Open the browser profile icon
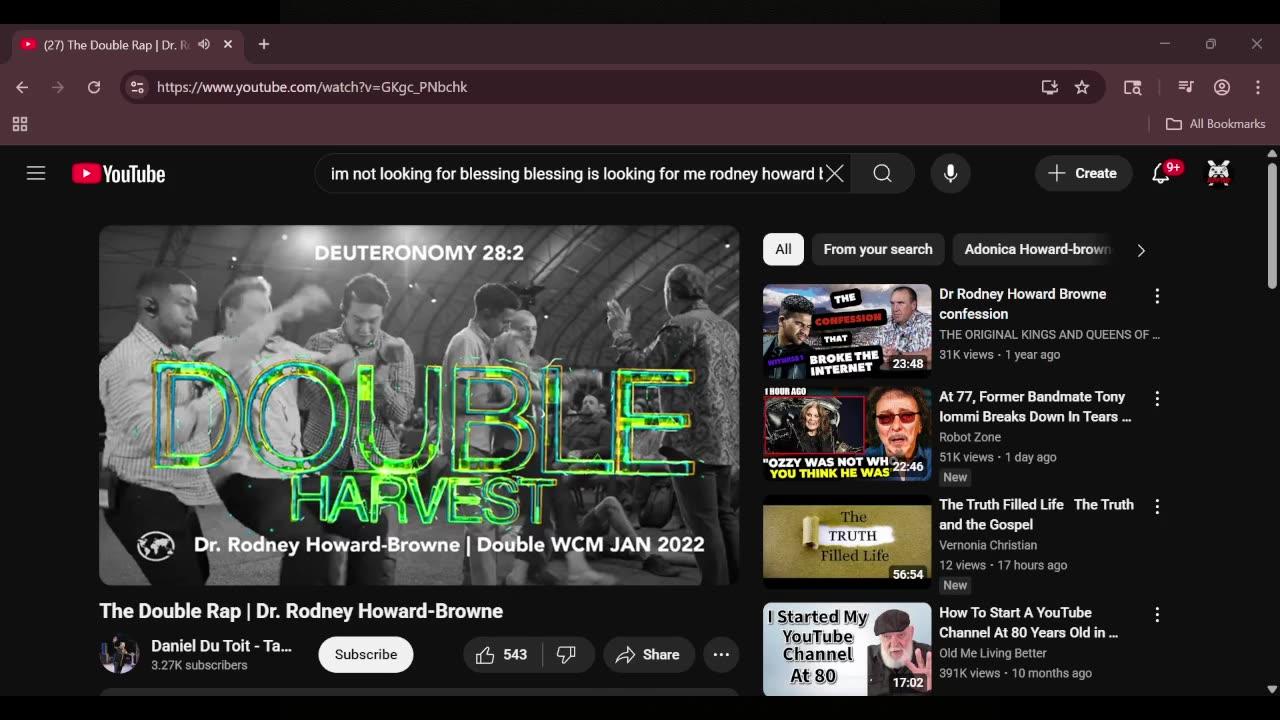Image resolution: width=1280 pixels, height=720 pixels. coord(1222,87)
